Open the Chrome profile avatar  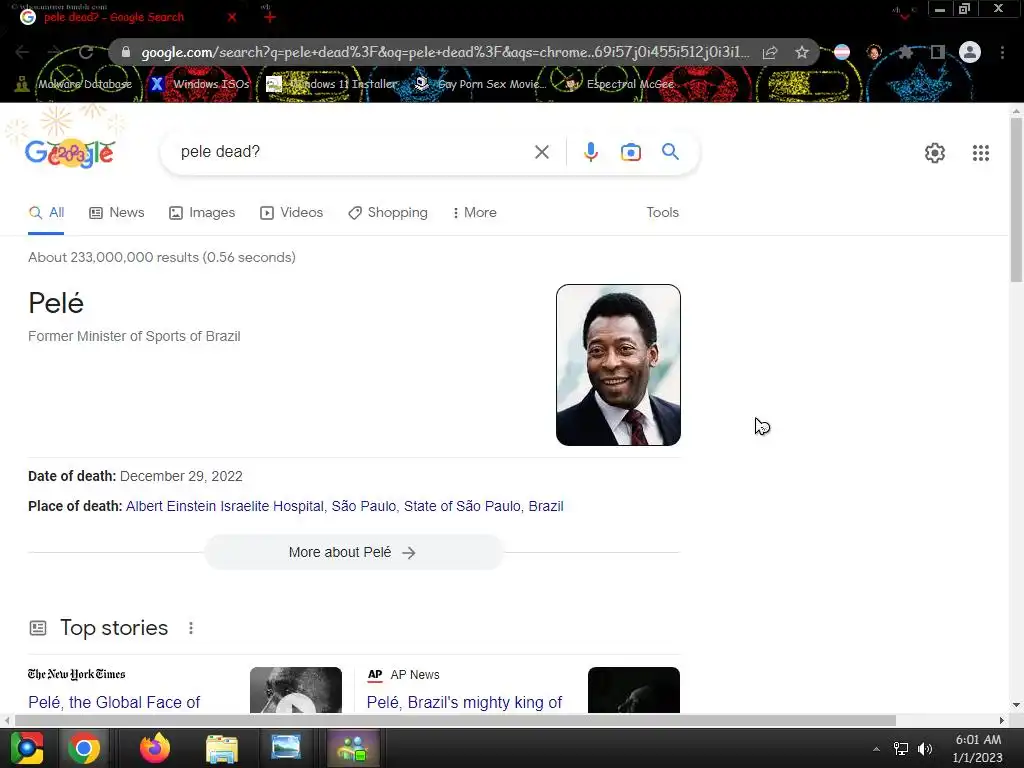tap(970, 52)
